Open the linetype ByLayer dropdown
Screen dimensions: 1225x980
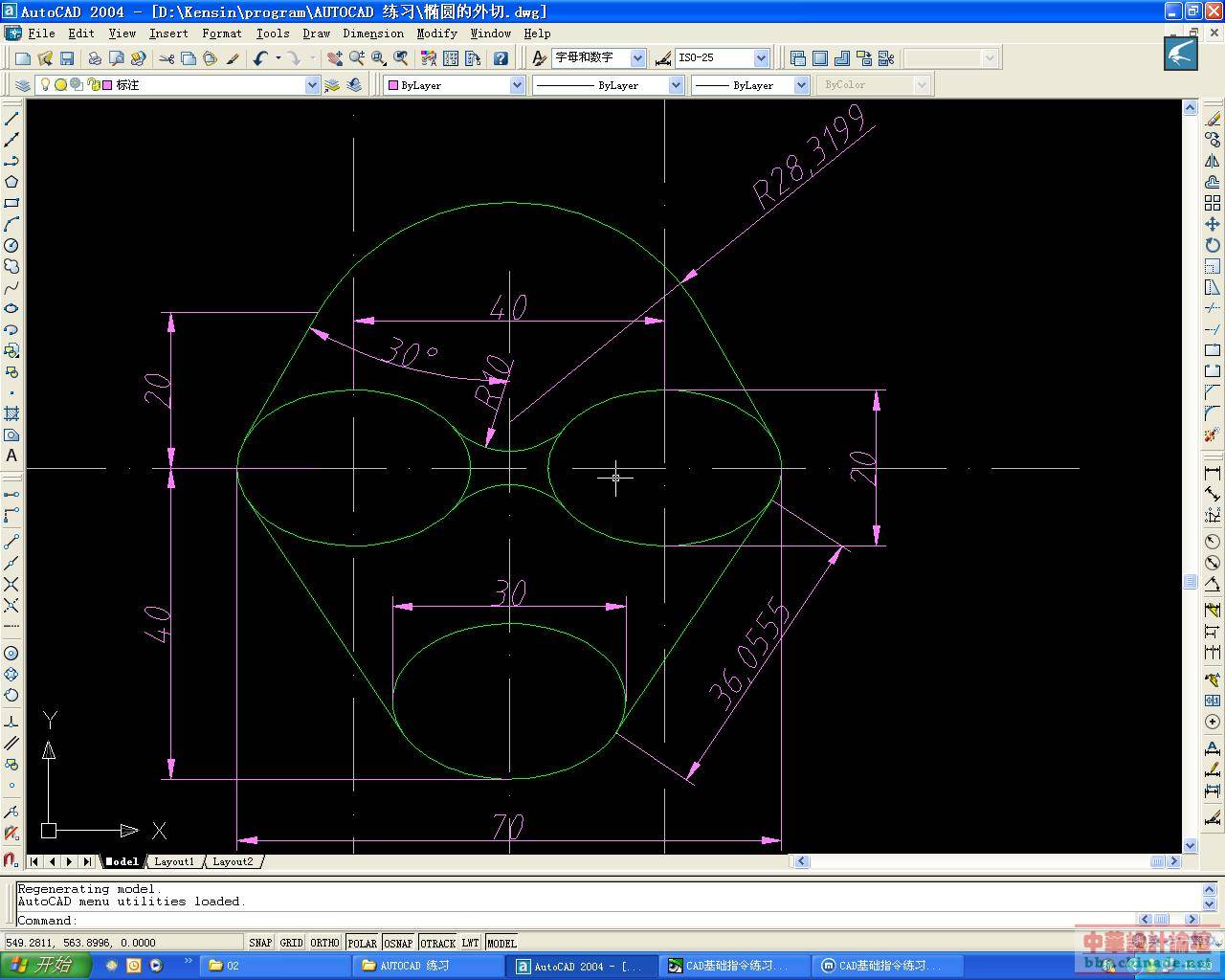click(676, 85)
